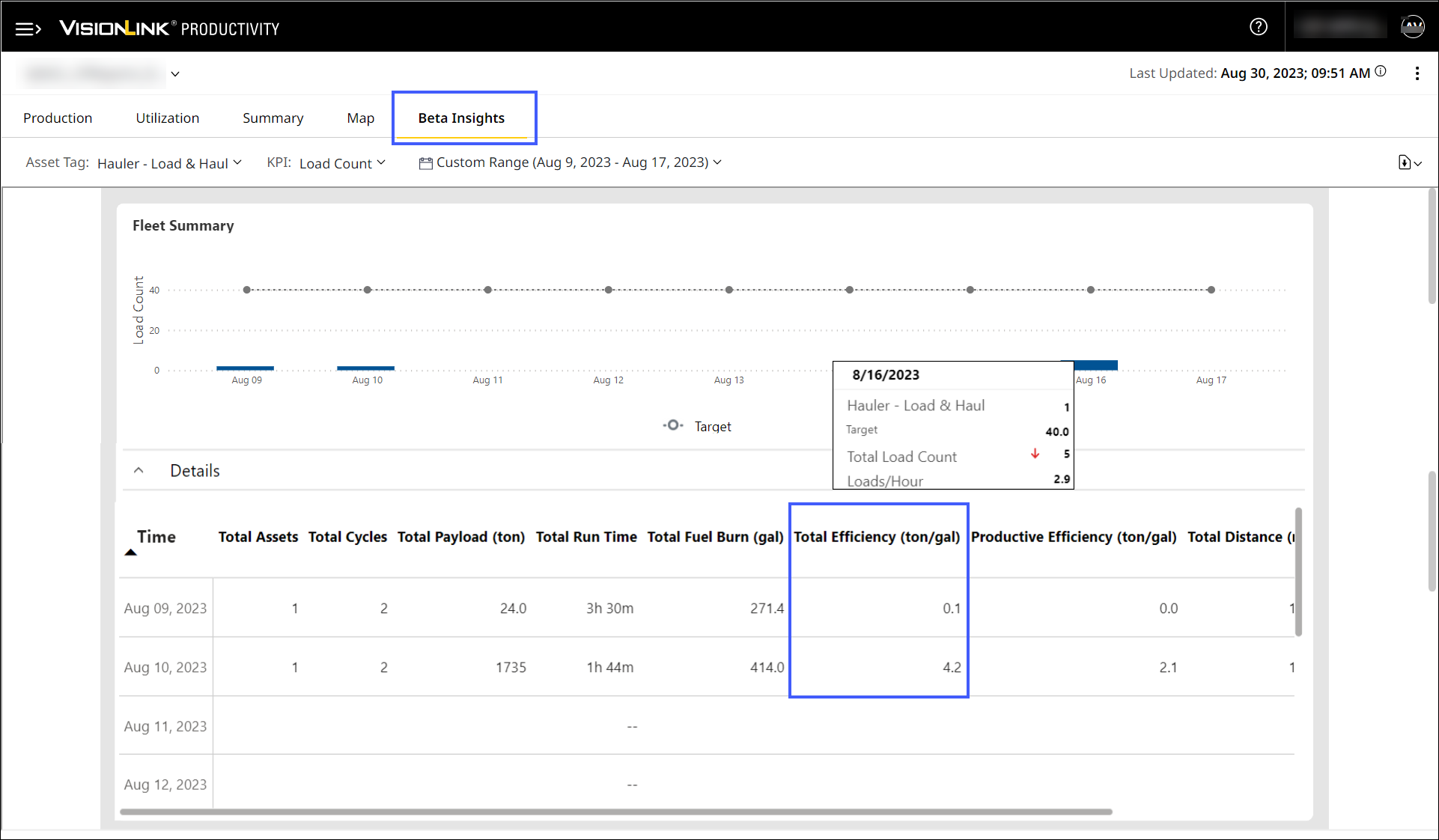Open the user profile avatar

pos(1412,27)
